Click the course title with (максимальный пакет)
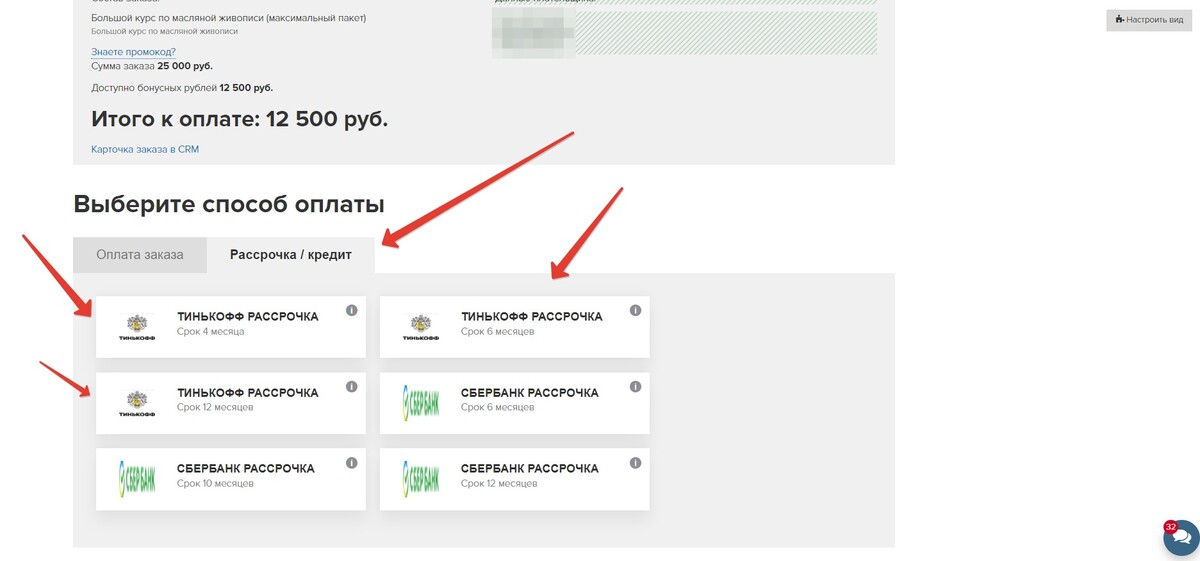The image size is (1200, 561). pyautogui.click(x=228, y=18)
